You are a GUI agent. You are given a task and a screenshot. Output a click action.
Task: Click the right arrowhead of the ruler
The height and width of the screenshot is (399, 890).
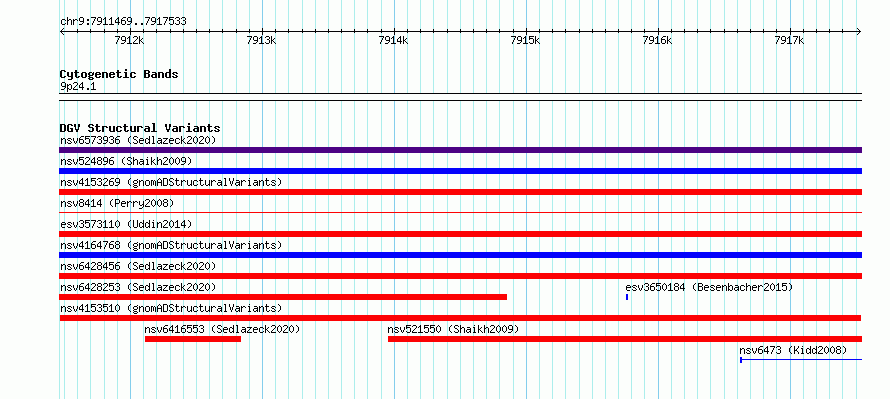859,32
